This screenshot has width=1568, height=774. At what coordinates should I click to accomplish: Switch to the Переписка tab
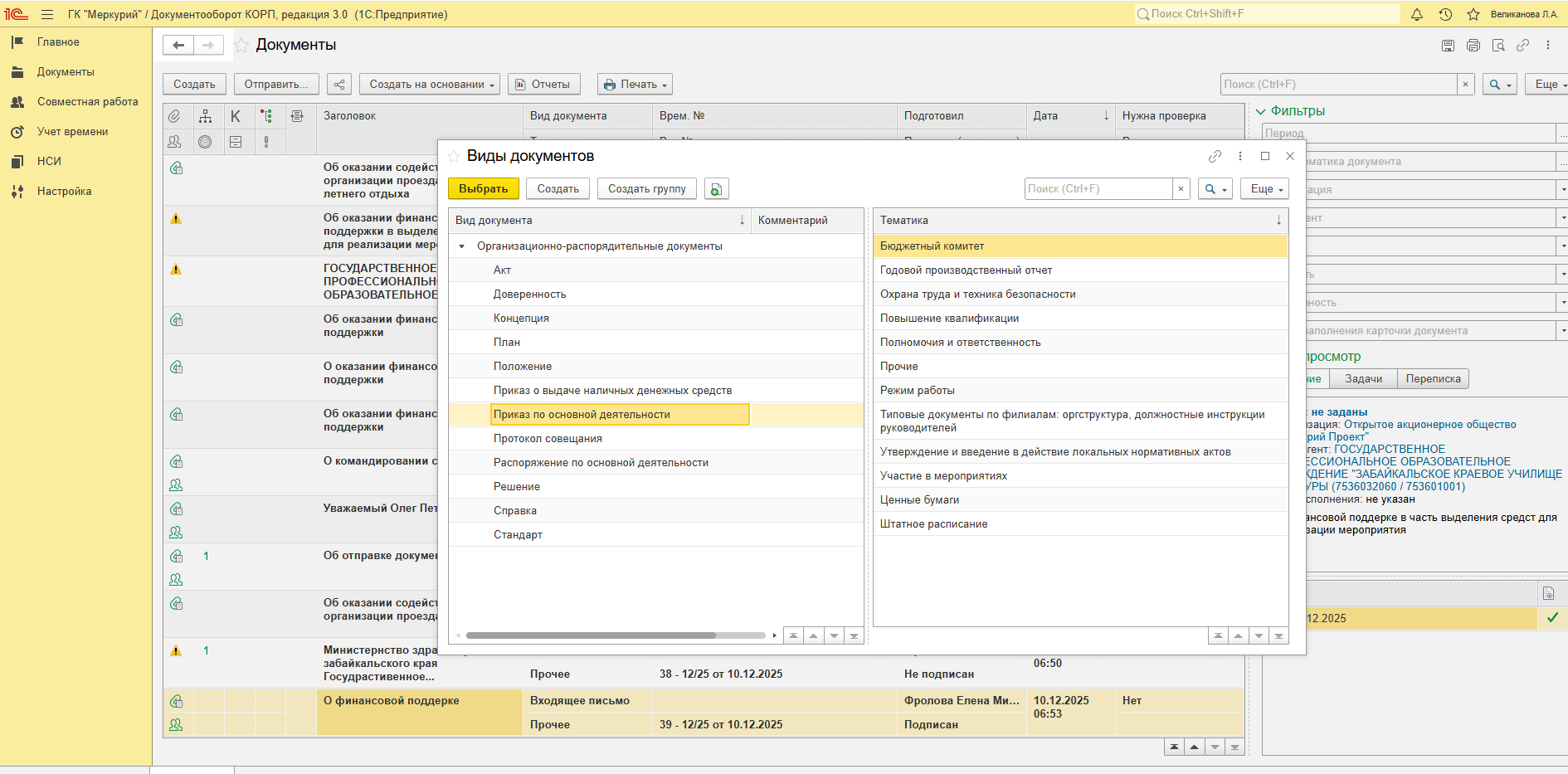(x=1433, y=379)
